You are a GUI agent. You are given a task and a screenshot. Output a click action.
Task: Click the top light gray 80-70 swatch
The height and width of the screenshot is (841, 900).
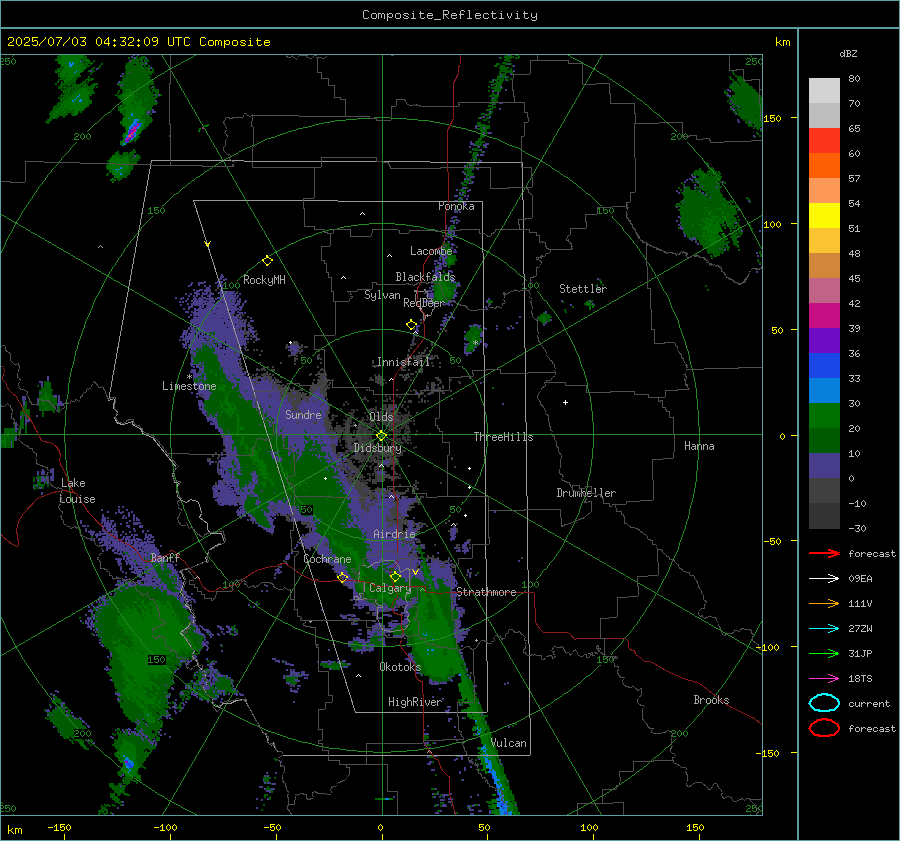click(x=824, y=91)
